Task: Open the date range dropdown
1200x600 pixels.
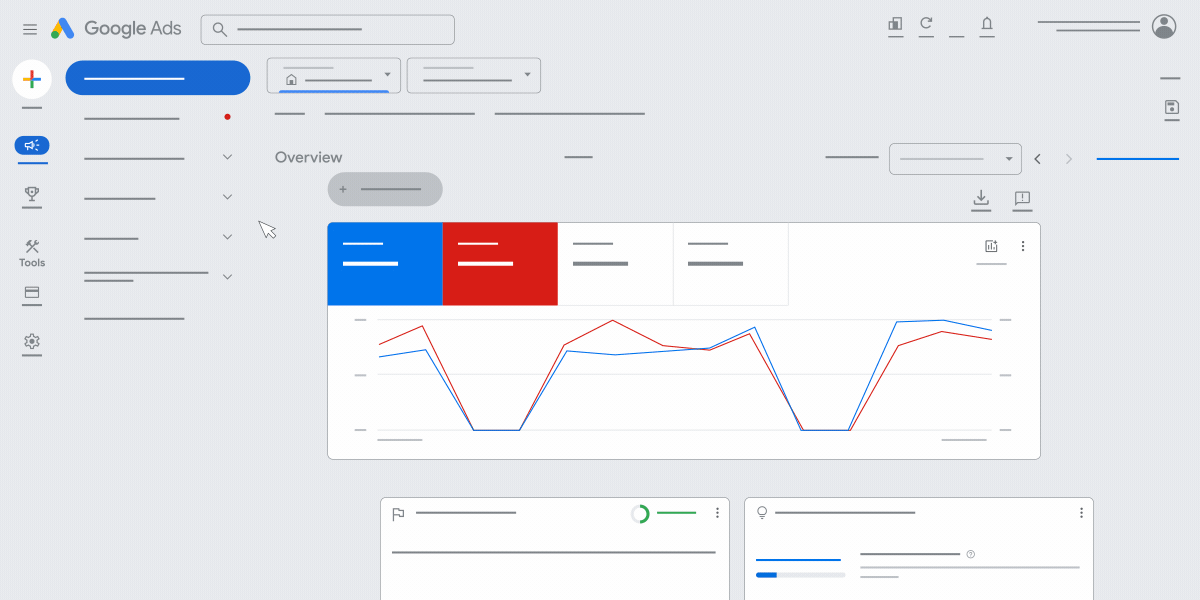Action: tap(955, 158)
